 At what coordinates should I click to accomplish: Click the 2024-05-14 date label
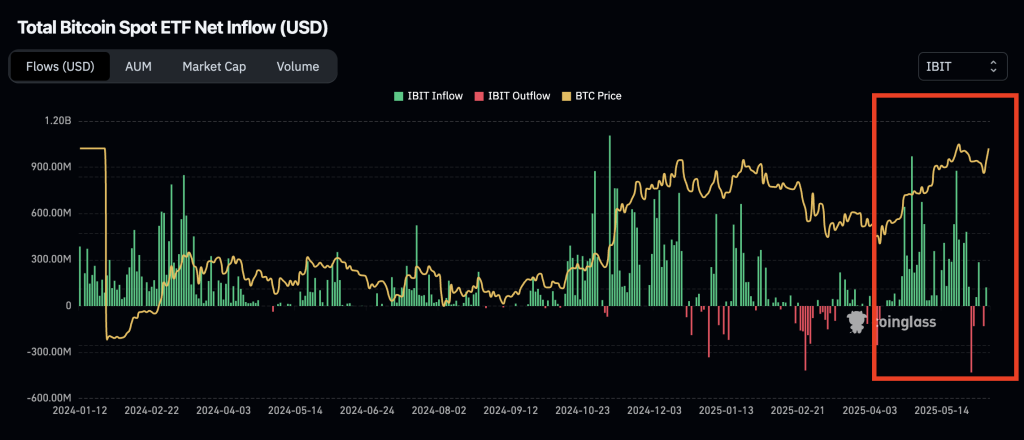[x=295, y=411]
